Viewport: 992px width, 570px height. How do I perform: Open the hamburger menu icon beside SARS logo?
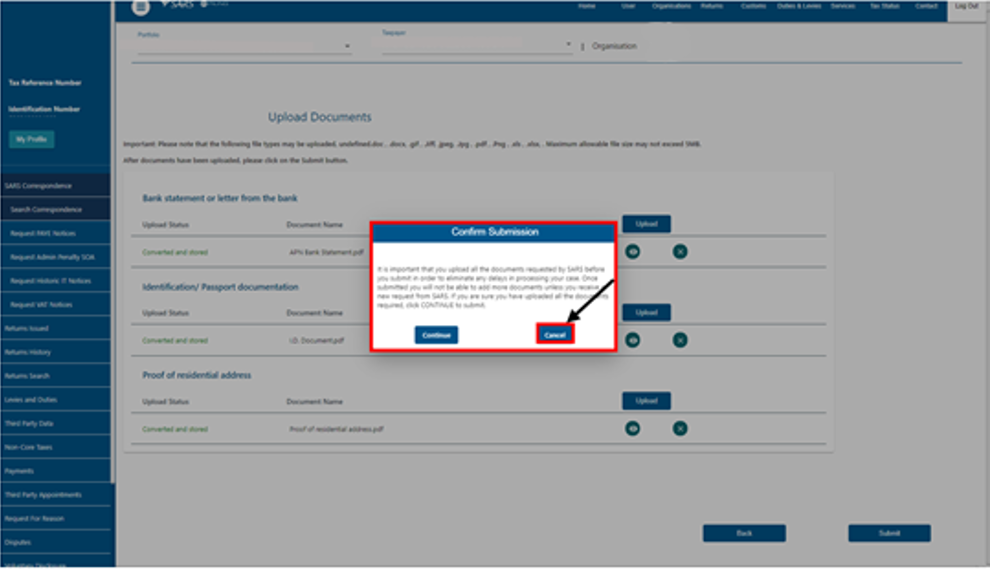(141, 7)
